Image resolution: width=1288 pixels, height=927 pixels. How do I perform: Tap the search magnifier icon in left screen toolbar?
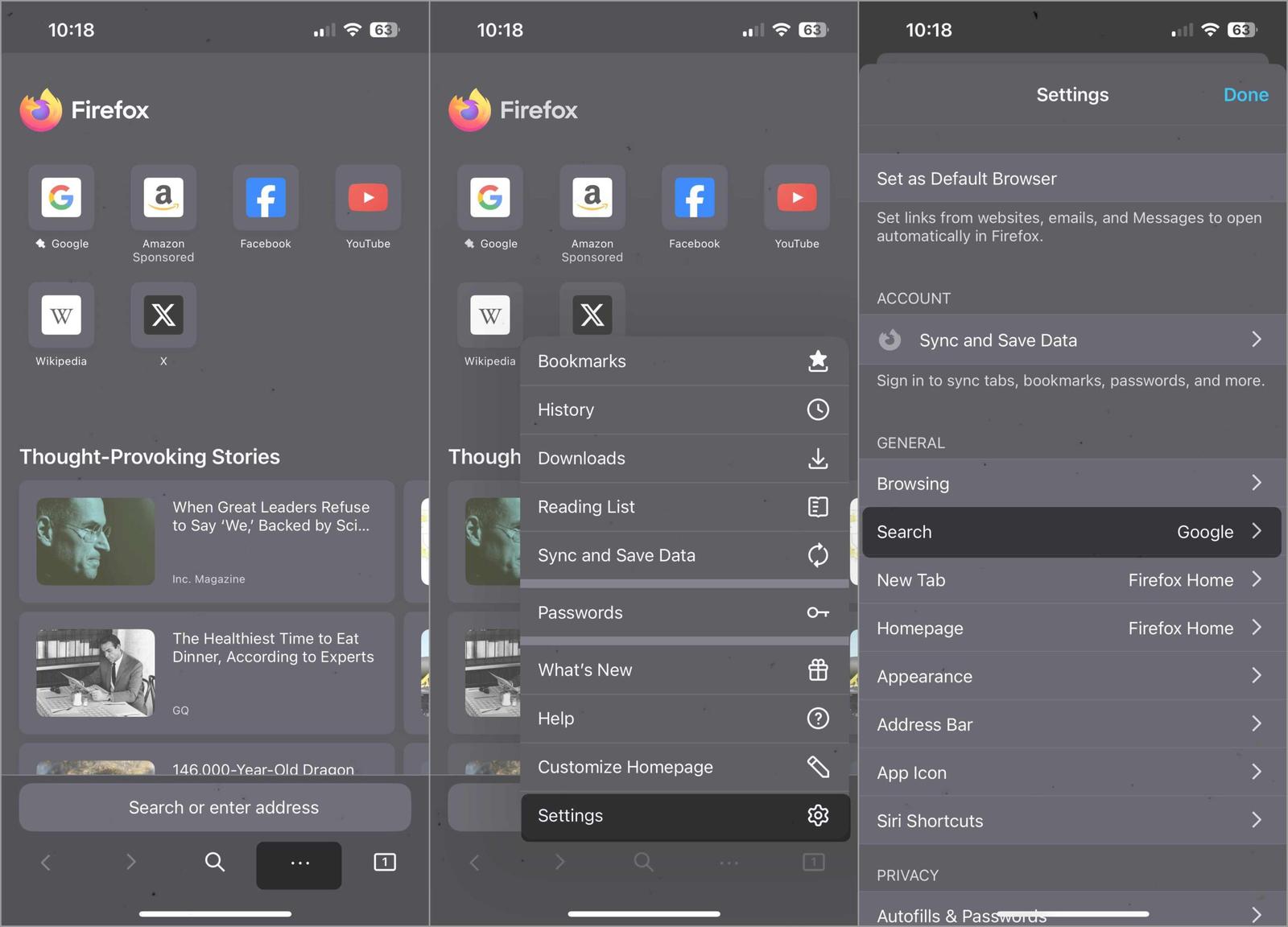[214, 862]
